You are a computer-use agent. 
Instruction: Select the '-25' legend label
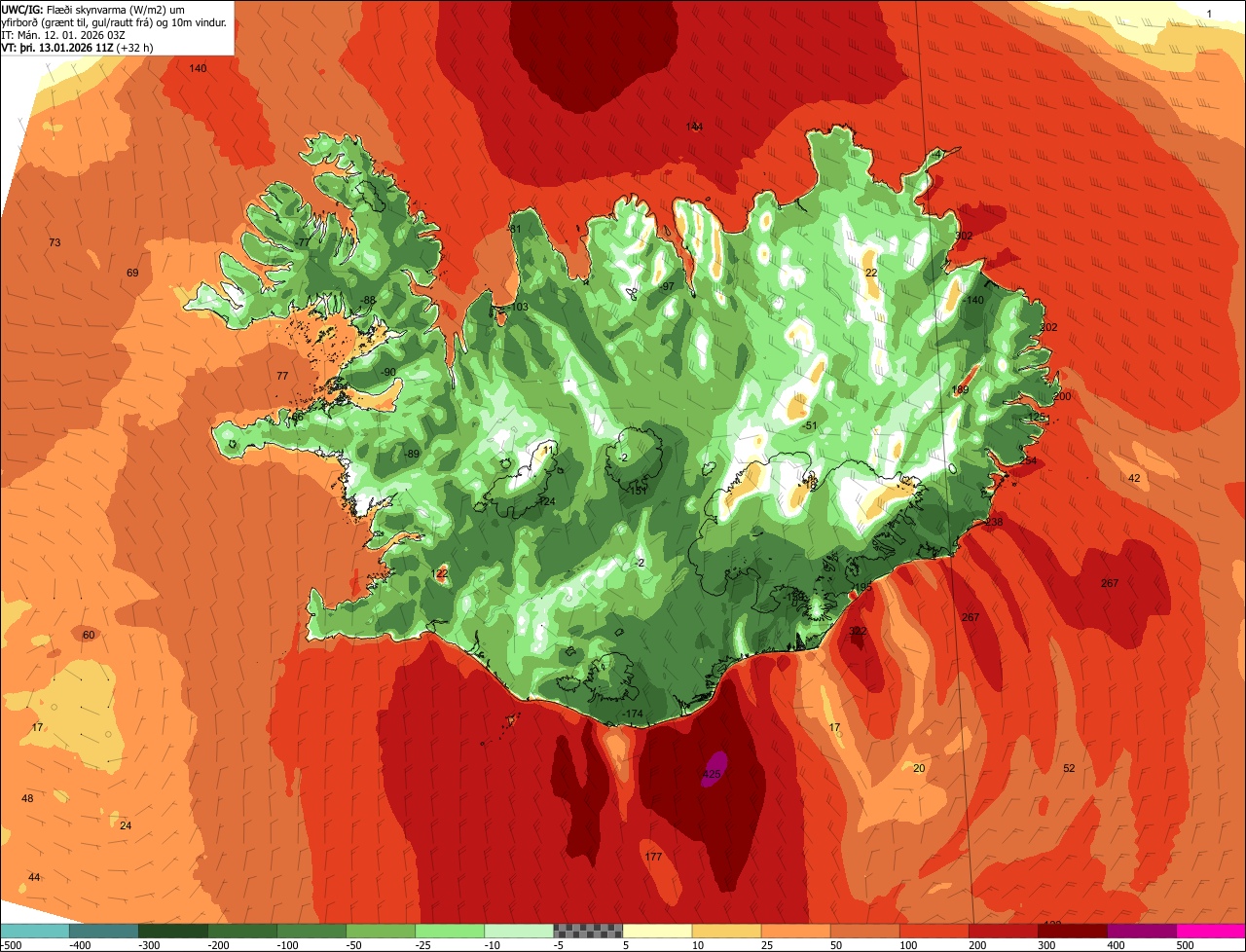423,945
